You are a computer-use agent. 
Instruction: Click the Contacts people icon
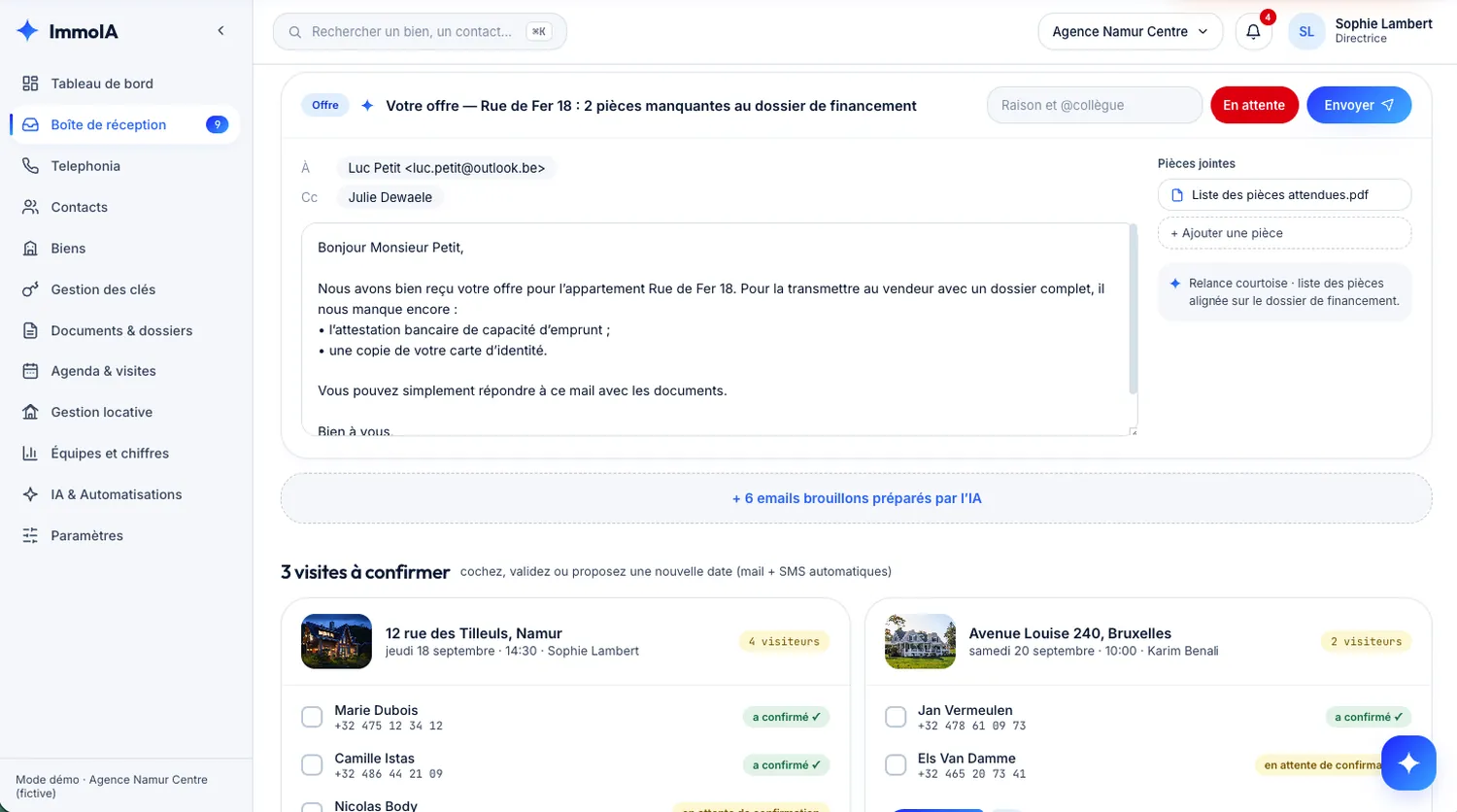point(31,207)
